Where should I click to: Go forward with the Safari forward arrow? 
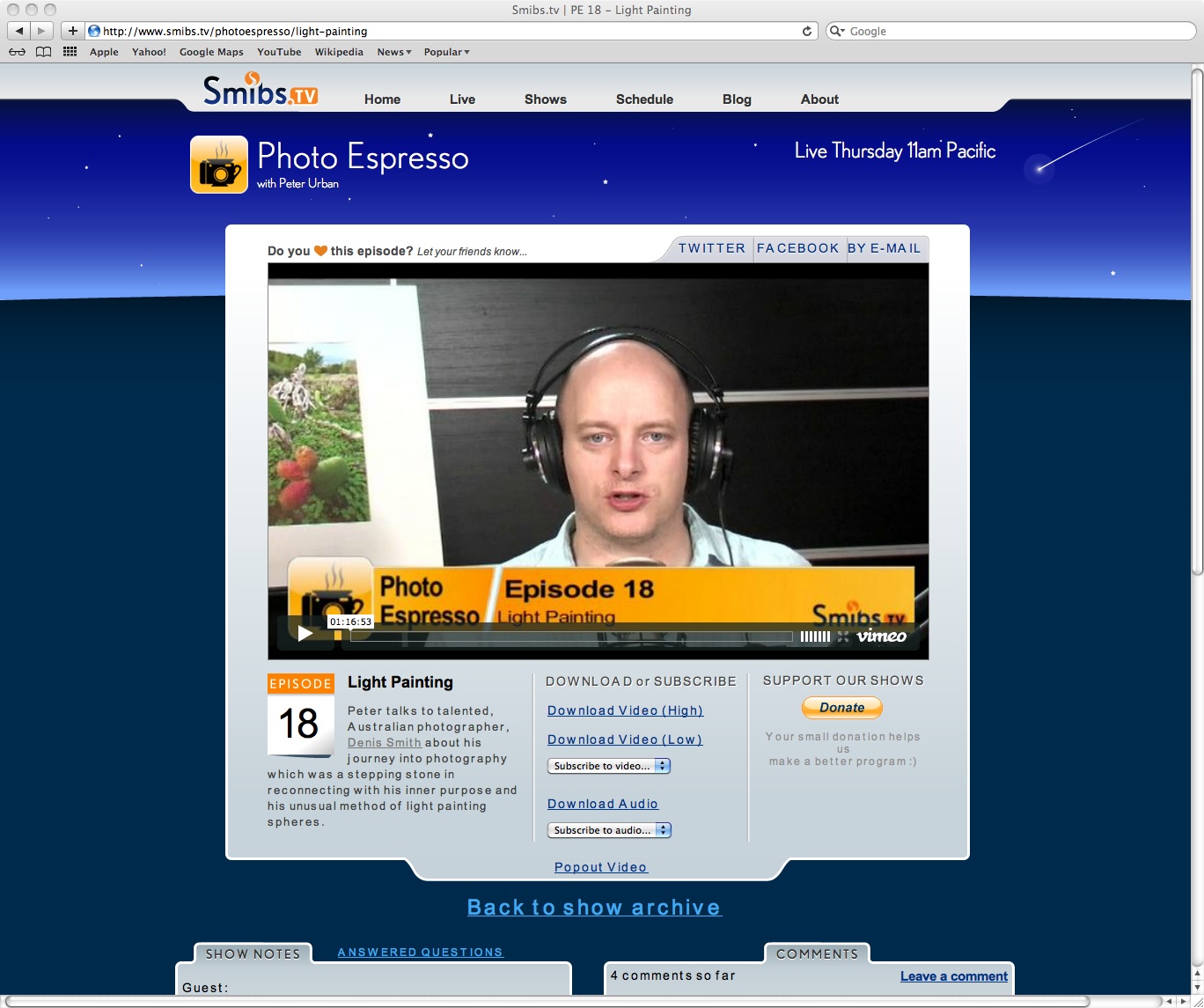pyautogui.click(x=41, y=31)
